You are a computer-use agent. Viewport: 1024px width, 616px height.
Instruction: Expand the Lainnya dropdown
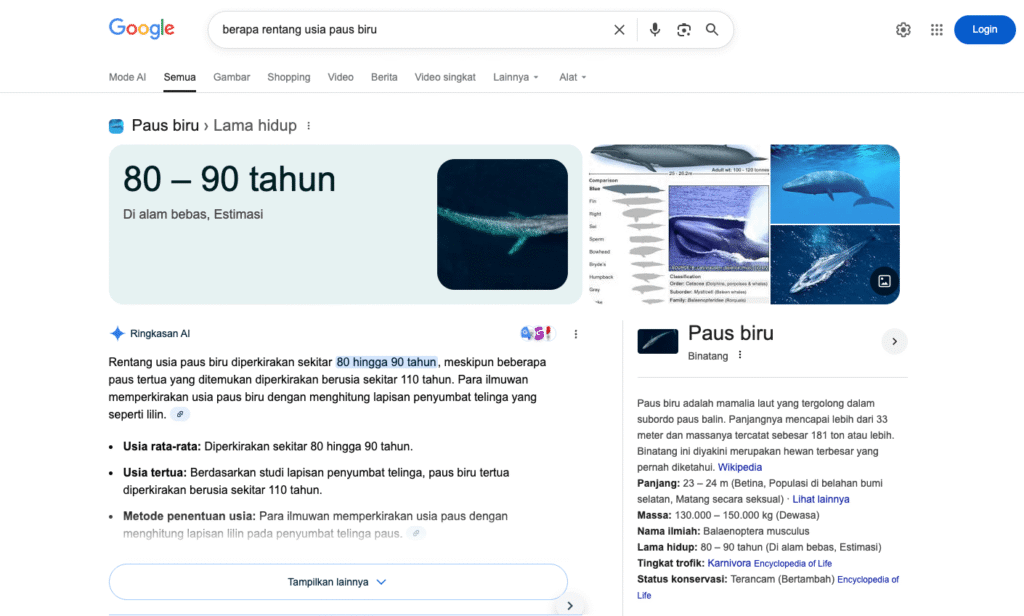point(515,76)
